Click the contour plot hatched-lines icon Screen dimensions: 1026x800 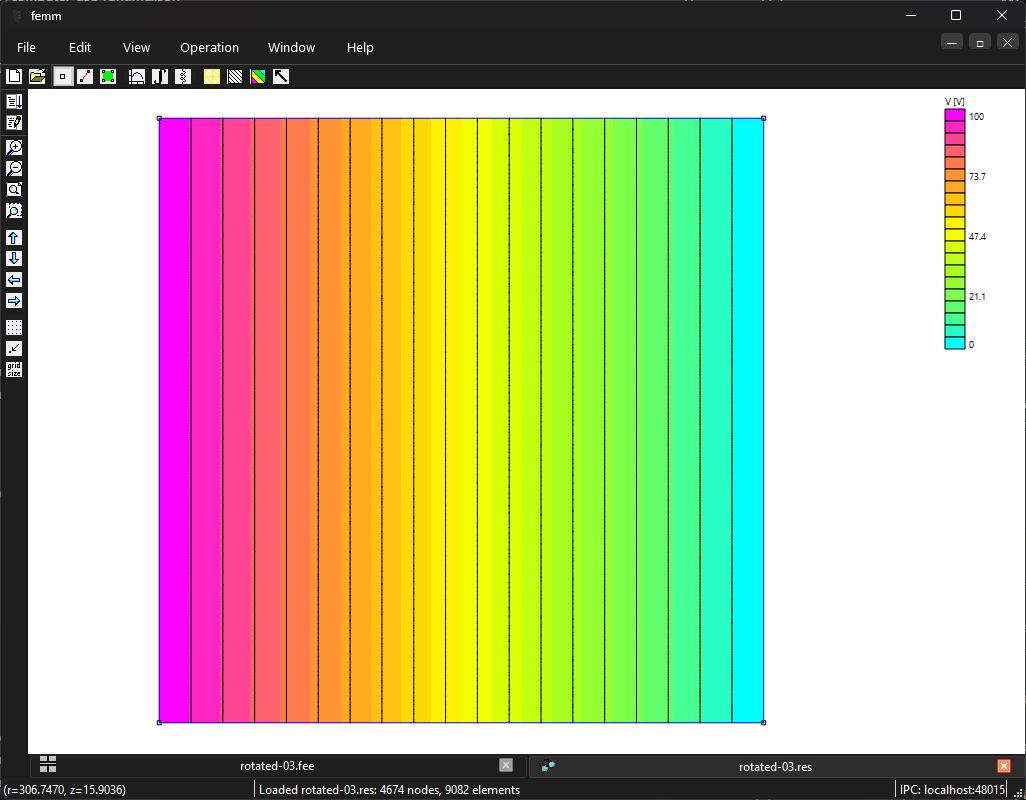[235, 77]
